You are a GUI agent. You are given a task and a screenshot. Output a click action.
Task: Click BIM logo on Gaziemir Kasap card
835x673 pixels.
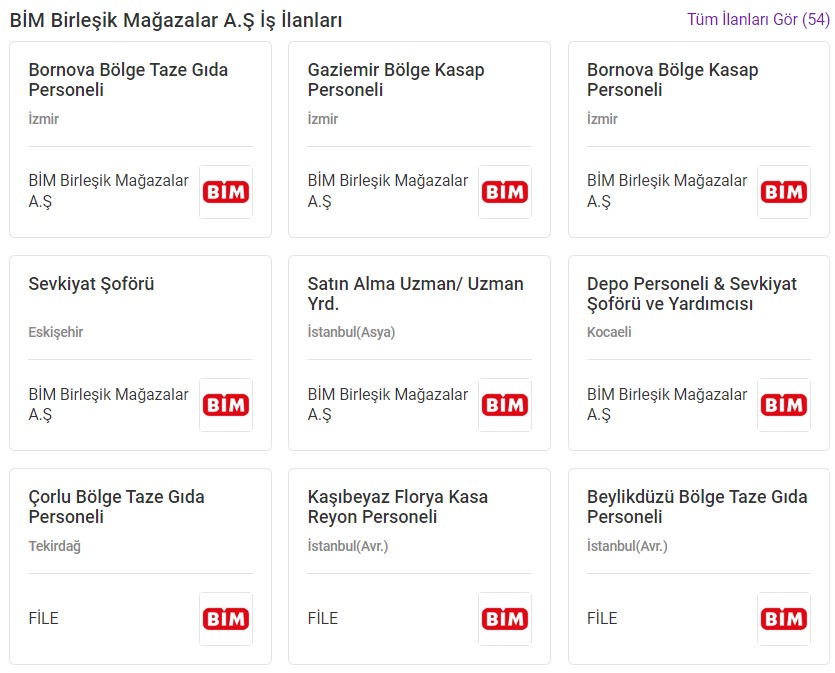coord(505,192)
